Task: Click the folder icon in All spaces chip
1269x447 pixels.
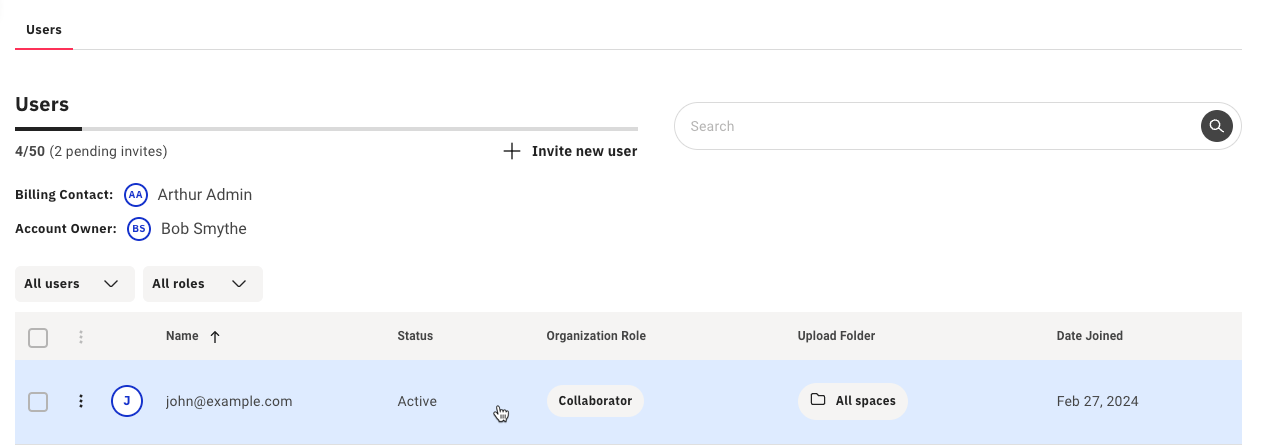Action: [x=818, y=400]
